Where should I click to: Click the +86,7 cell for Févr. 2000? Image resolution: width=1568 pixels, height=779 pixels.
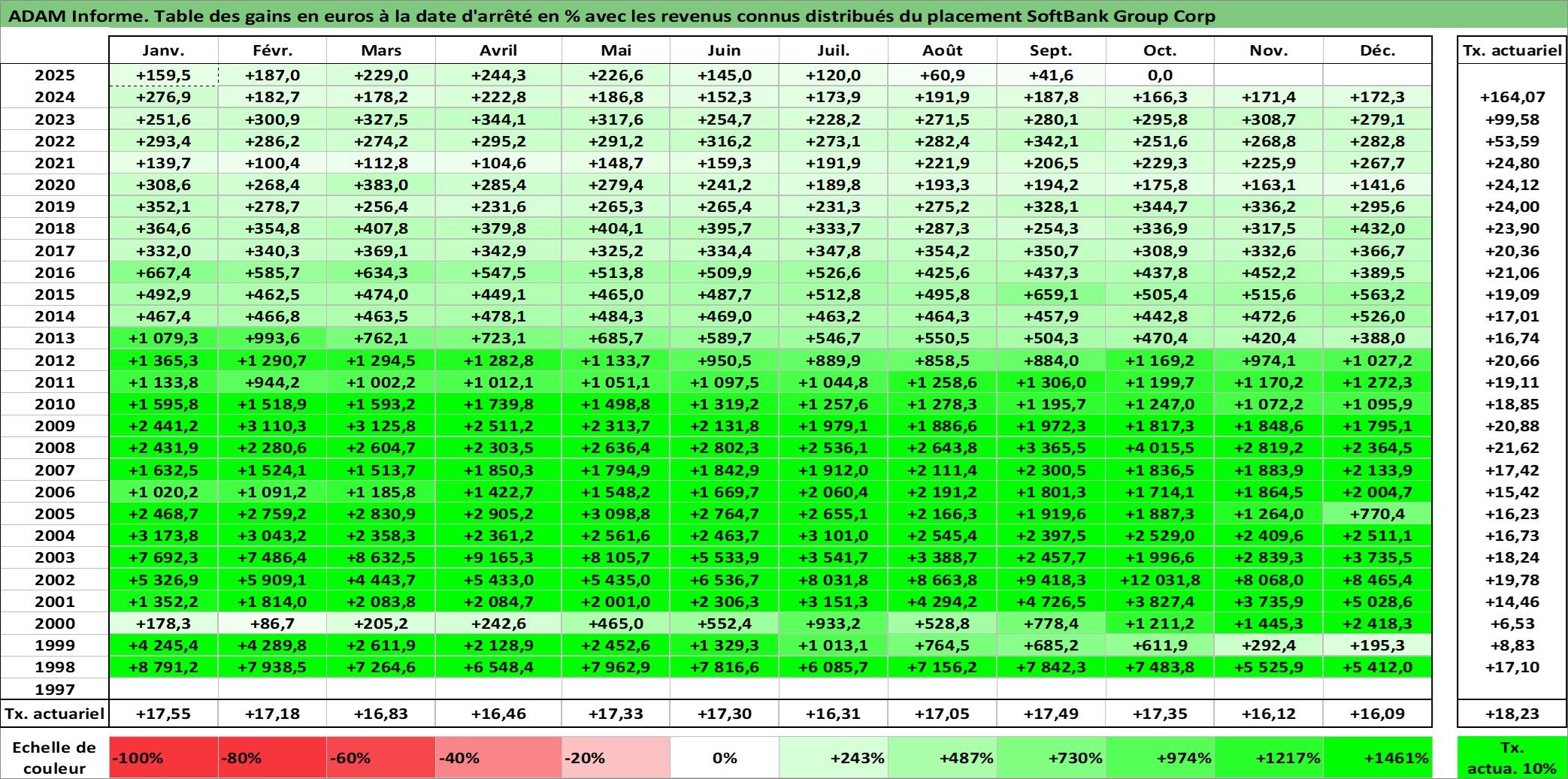tap(272, 624)
